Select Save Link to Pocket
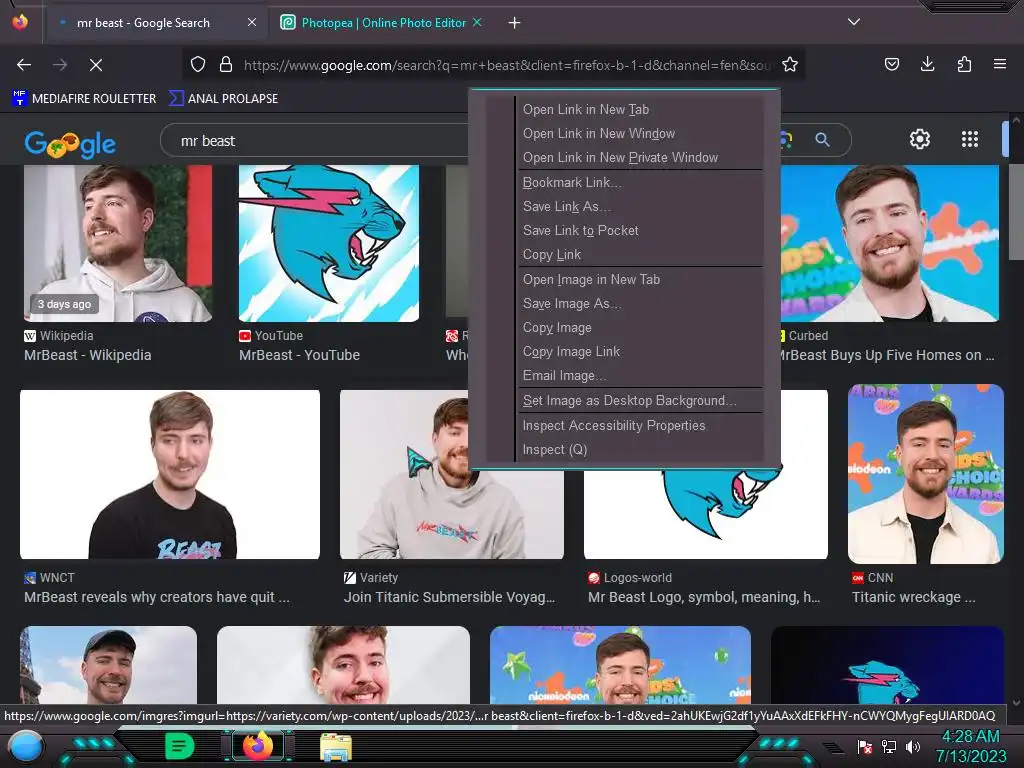The height and width of the screenshot is (768, 1024). pyautogui.click(x=581, y=231)
